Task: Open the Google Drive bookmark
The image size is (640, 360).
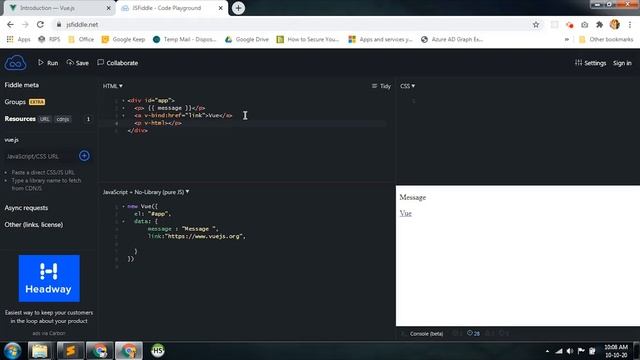Action: [247, 39]
